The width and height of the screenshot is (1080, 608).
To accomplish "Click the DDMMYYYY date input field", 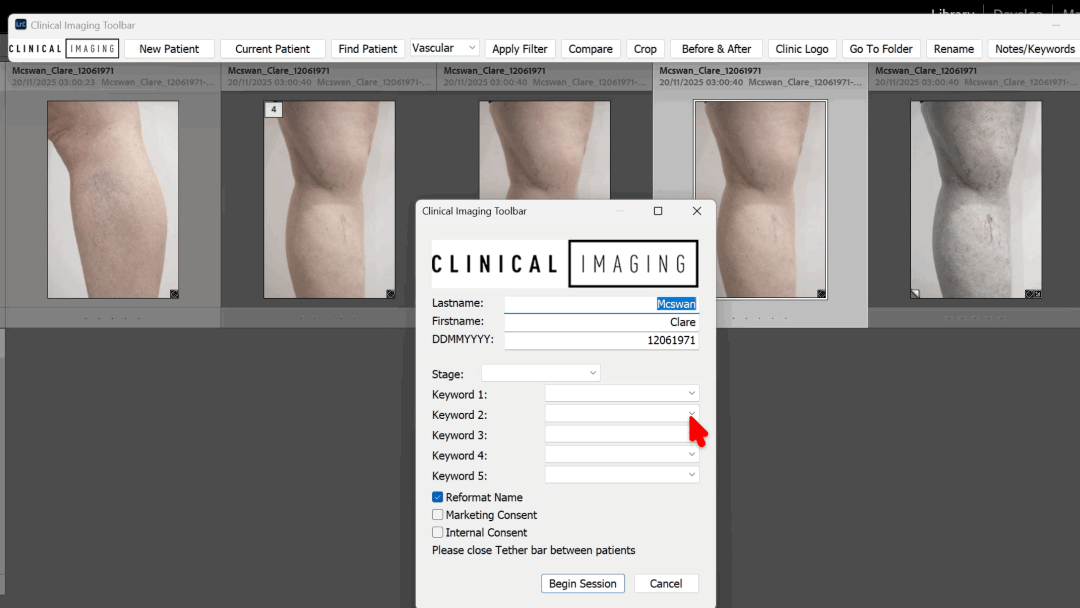I will 601,340.
